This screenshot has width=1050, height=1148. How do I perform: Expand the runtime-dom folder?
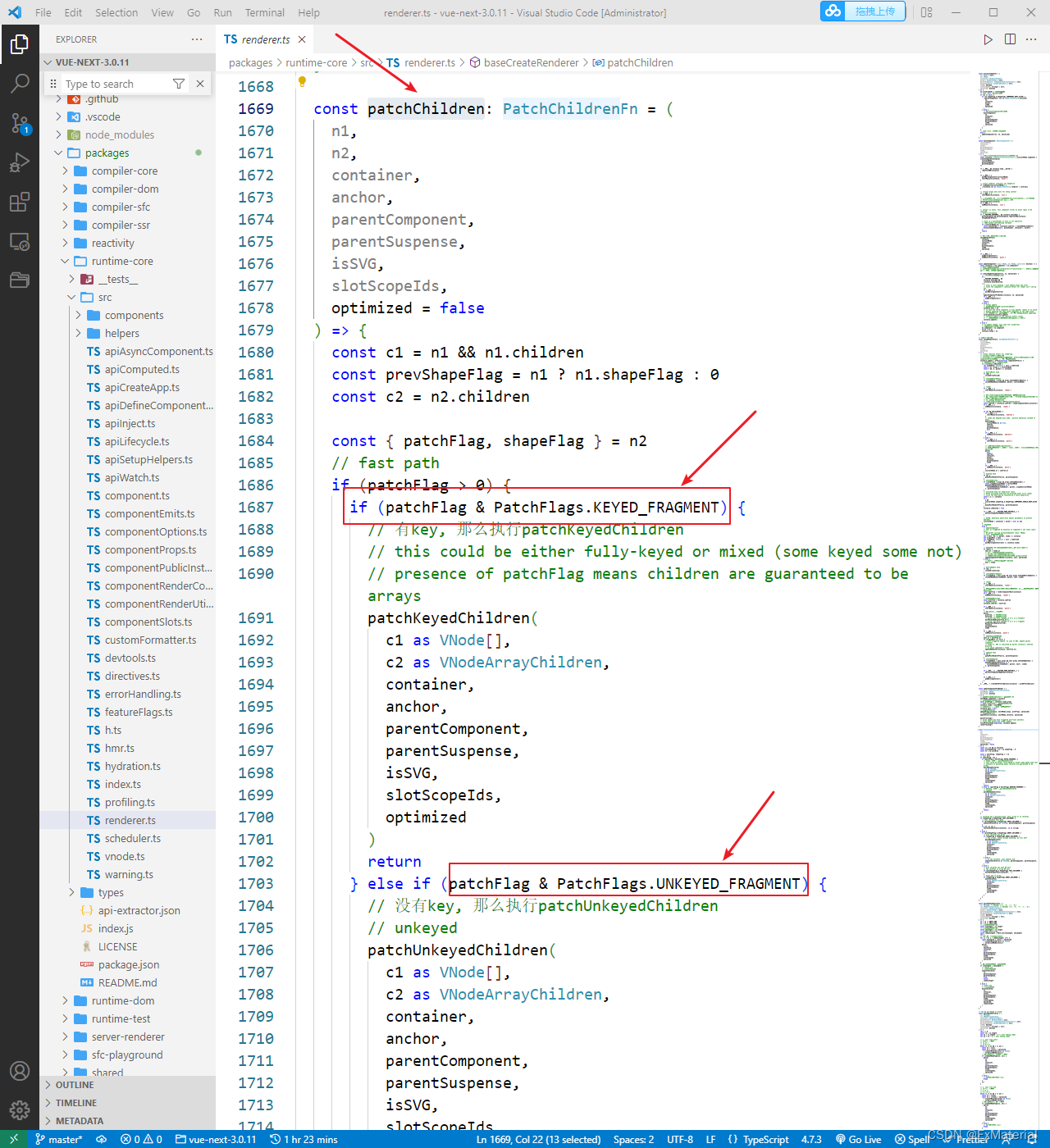point(127,1000)
